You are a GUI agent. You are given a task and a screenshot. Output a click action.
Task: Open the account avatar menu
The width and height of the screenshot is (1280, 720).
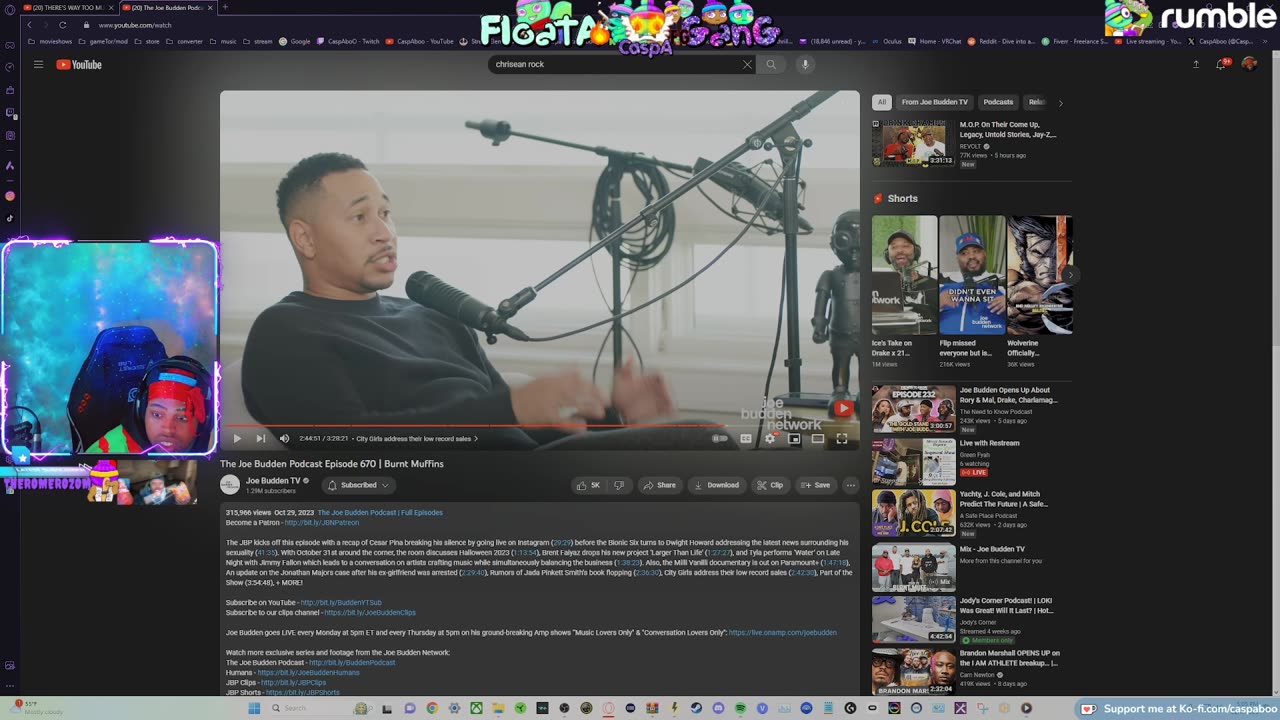(1249, 64)
